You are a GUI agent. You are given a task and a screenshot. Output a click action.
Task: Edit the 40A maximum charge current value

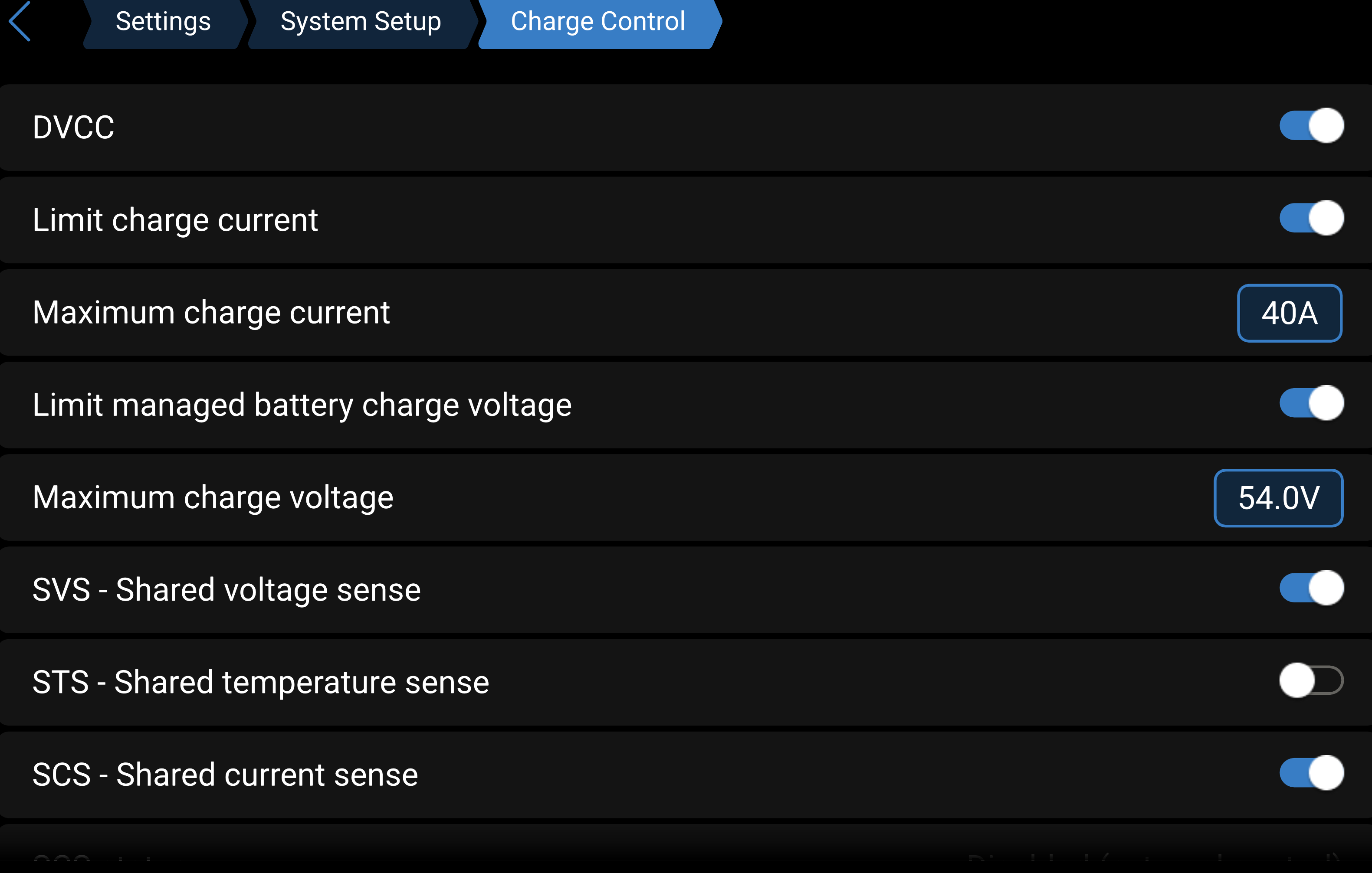1290,313
